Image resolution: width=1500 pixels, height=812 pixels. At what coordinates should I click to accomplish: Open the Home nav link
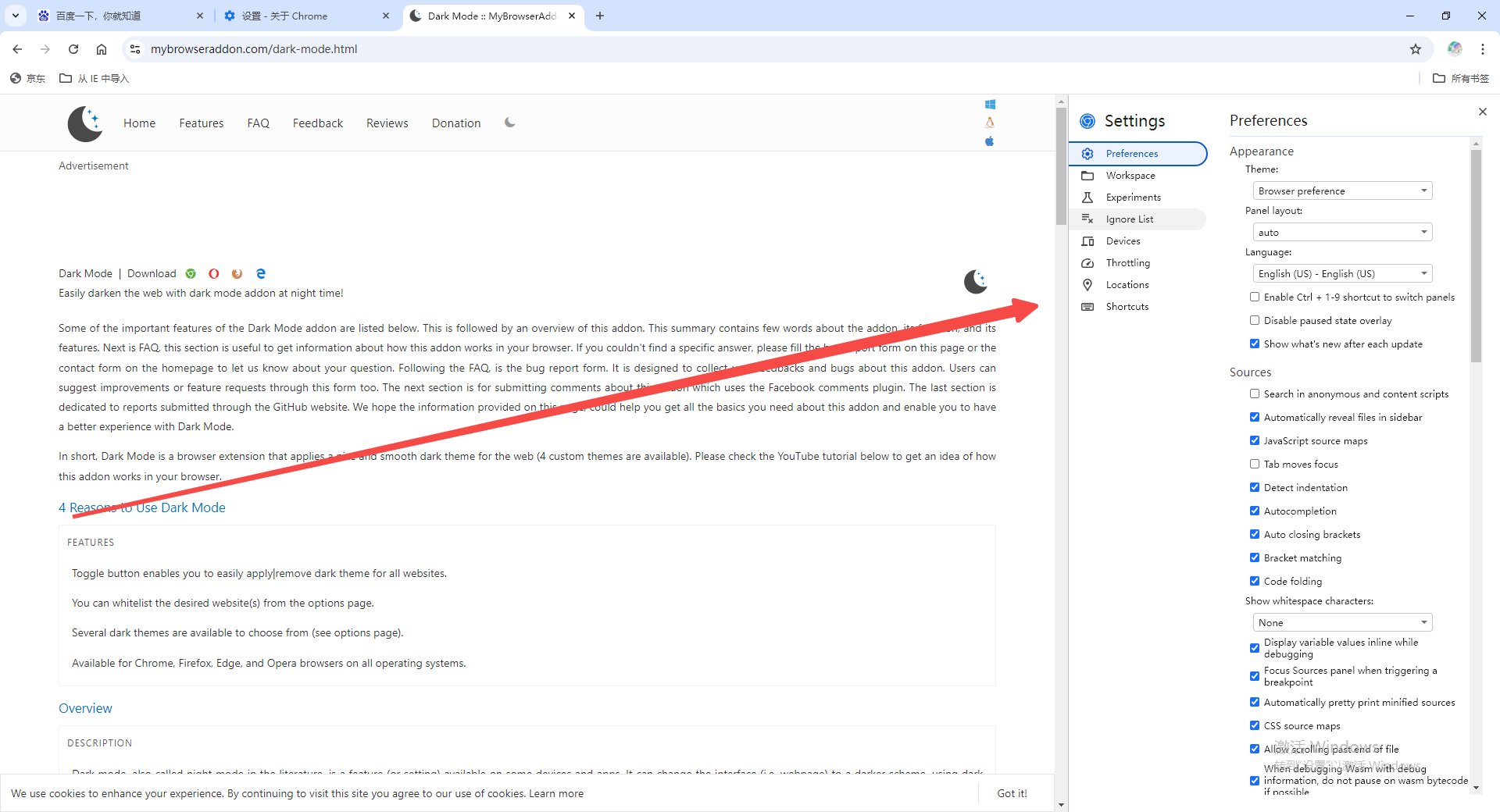point(139,123)
